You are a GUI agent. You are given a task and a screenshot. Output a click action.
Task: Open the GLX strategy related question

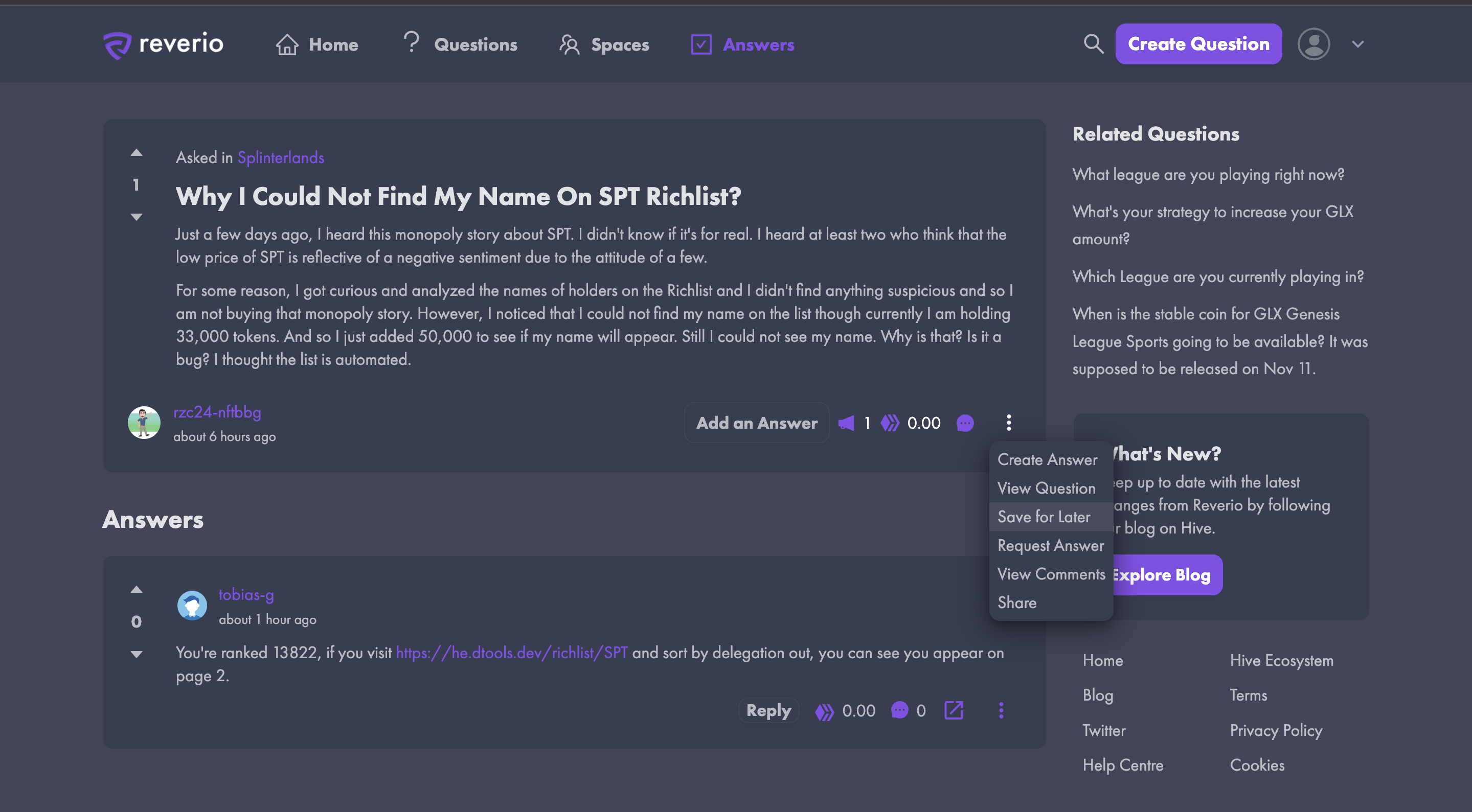pyautogui.click(x=1213, y=225)
